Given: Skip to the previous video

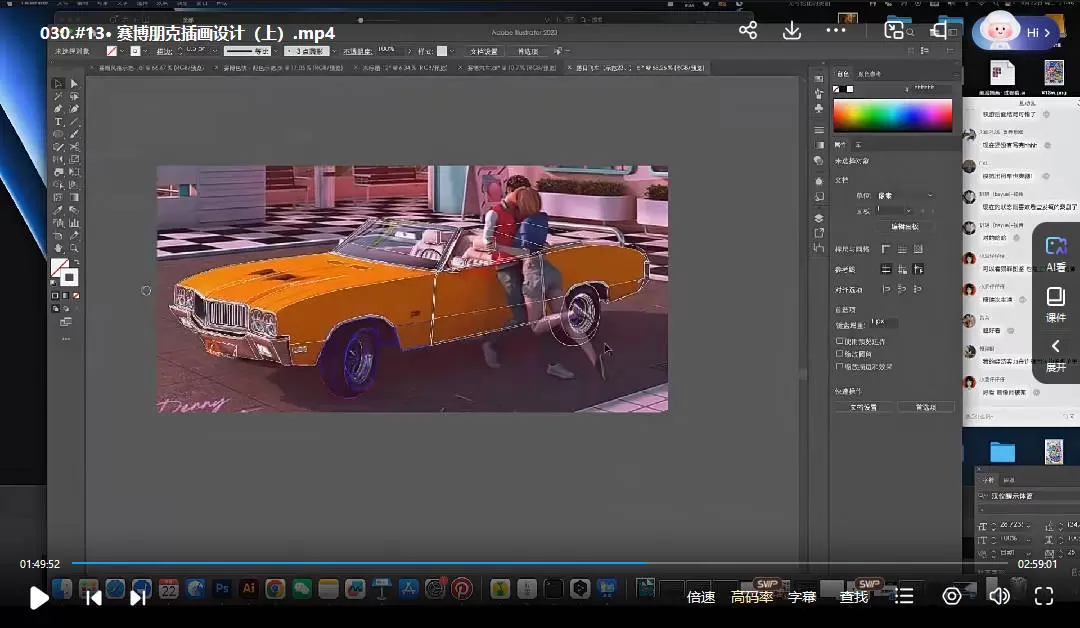Looking at the screenshot, I should pyautogui.click(x=94, y=598).
